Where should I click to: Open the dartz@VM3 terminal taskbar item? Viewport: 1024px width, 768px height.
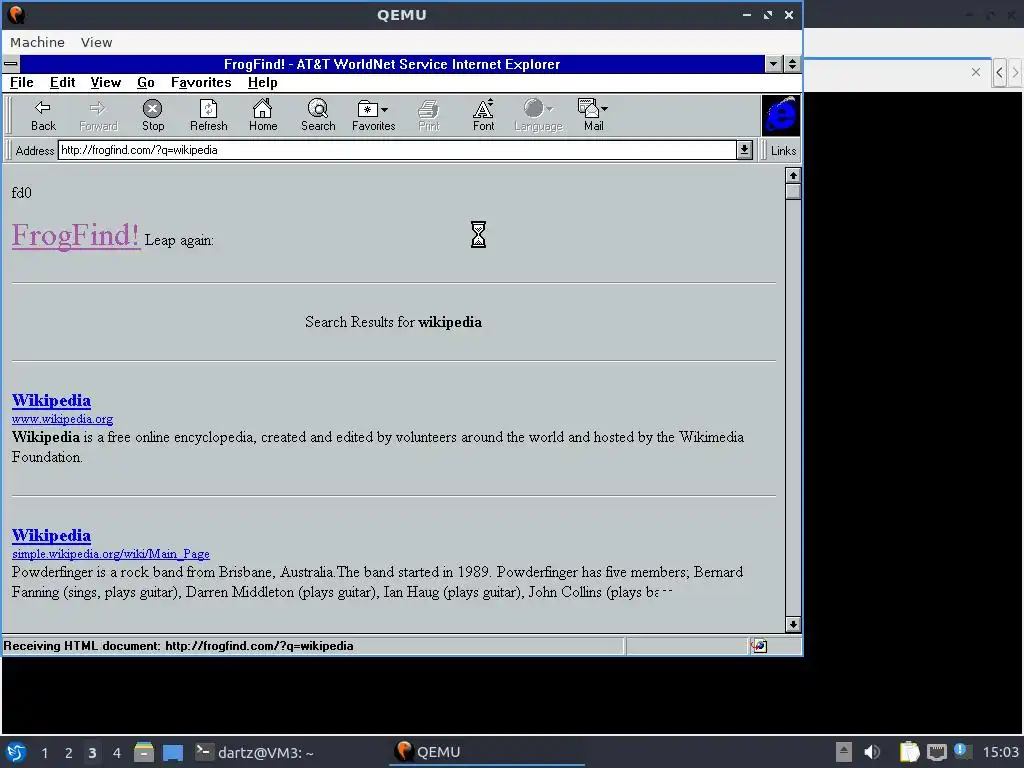pos(255,752)
